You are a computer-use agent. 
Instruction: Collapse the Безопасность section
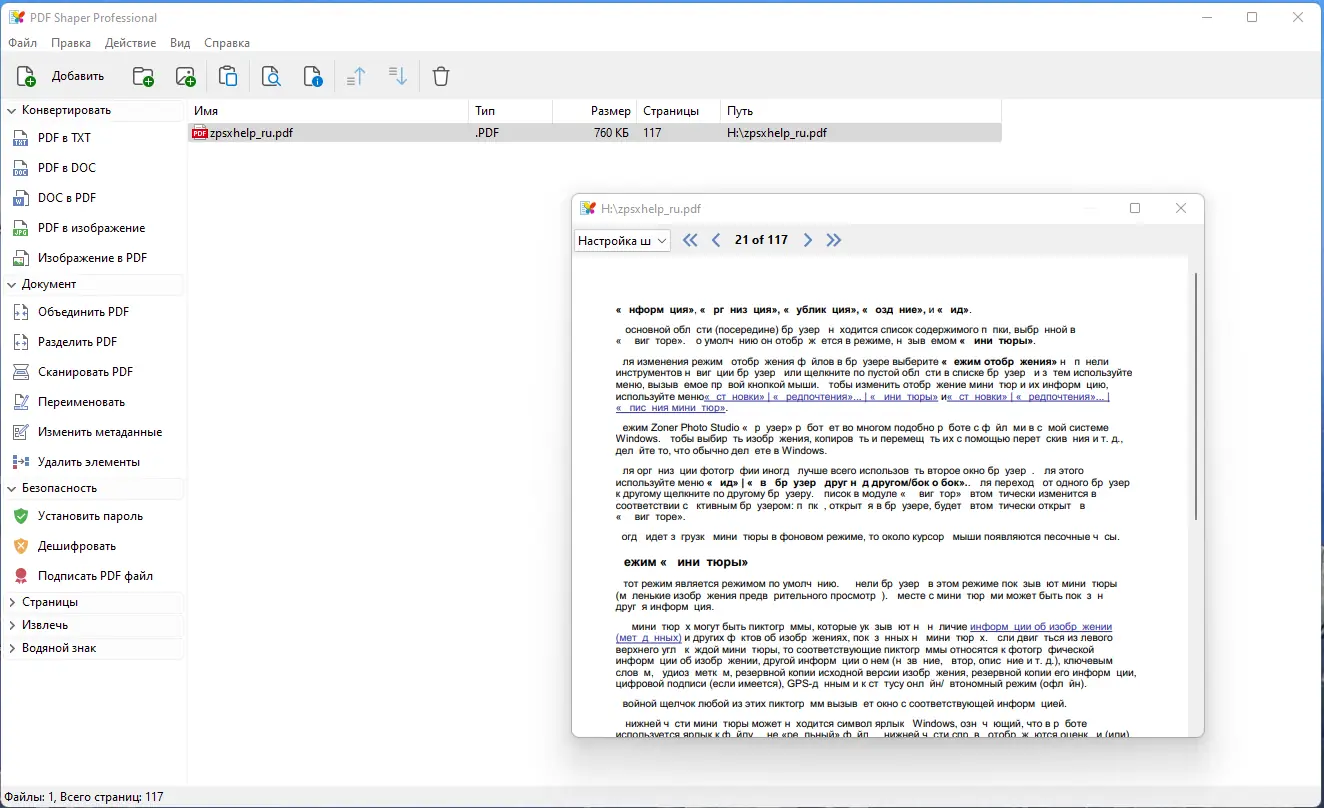12,488
